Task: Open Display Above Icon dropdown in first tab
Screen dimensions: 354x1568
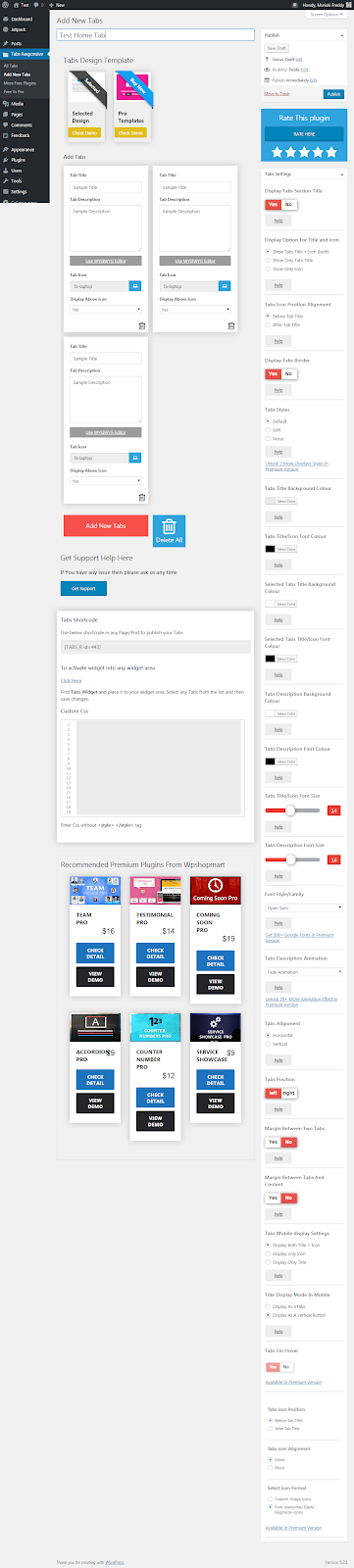Action: pos(106,309)
